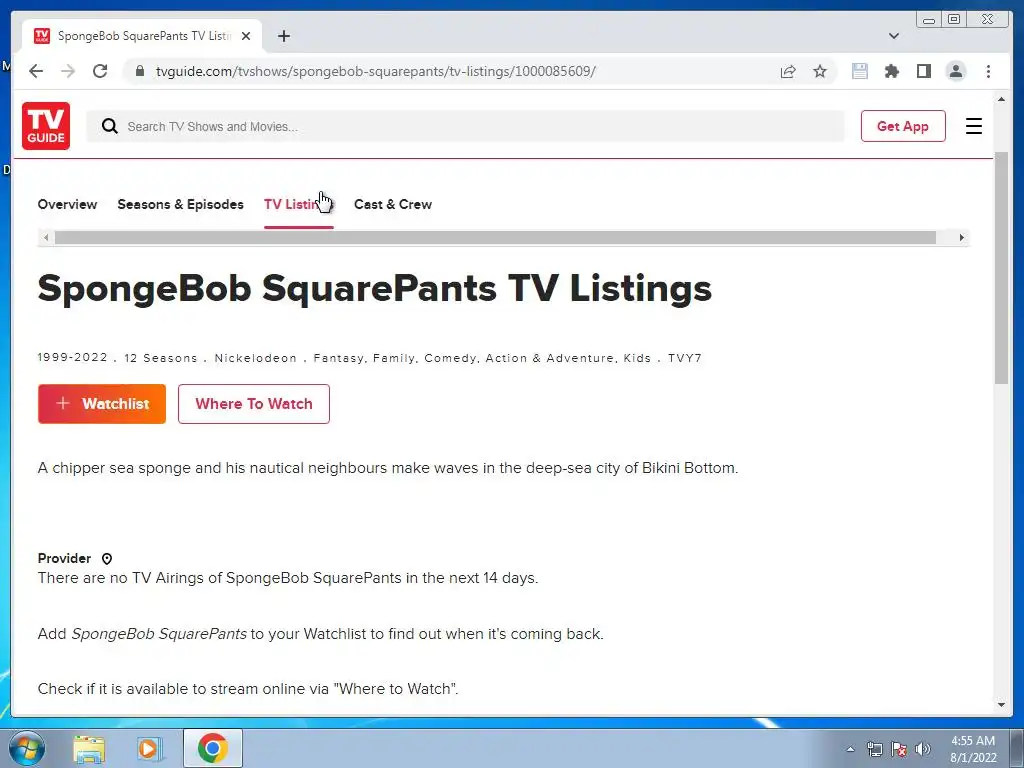
Task: Click the network tray icon
Action: pyautogui.click(x=874, y=749)
